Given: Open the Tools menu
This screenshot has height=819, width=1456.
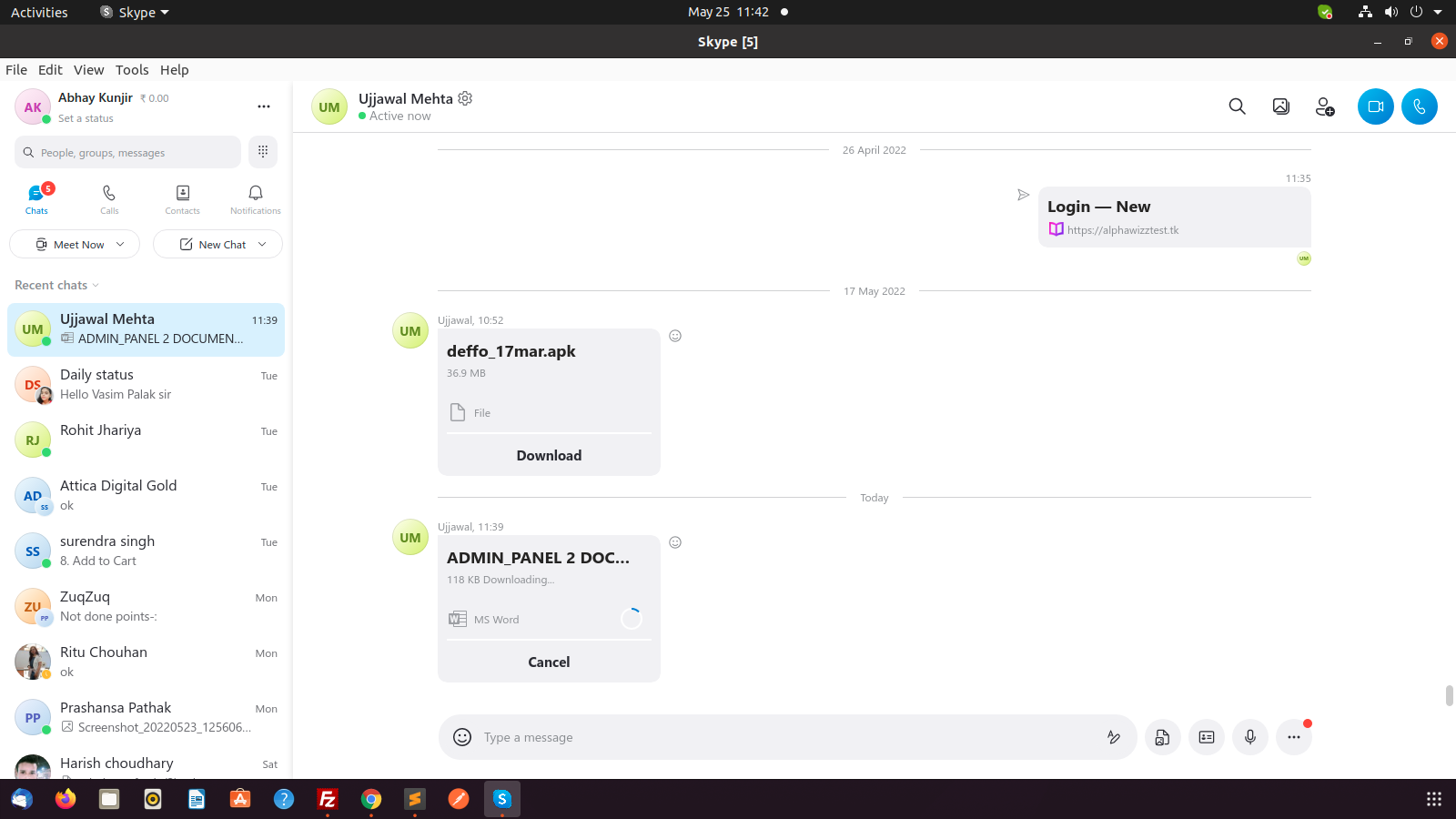Looking at the screenshot, I should pyautogui.click(x=132, y=70).
